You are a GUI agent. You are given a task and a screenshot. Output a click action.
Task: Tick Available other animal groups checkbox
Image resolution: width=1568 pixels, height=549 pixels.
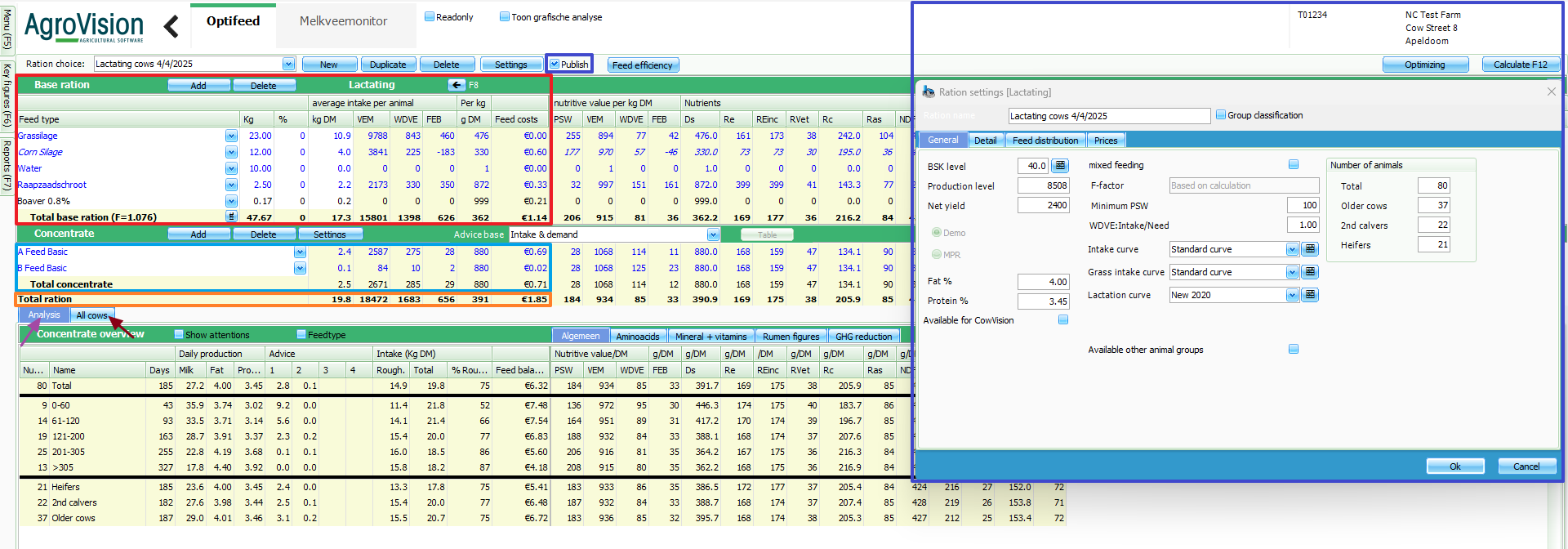[x=1294, y=349]
